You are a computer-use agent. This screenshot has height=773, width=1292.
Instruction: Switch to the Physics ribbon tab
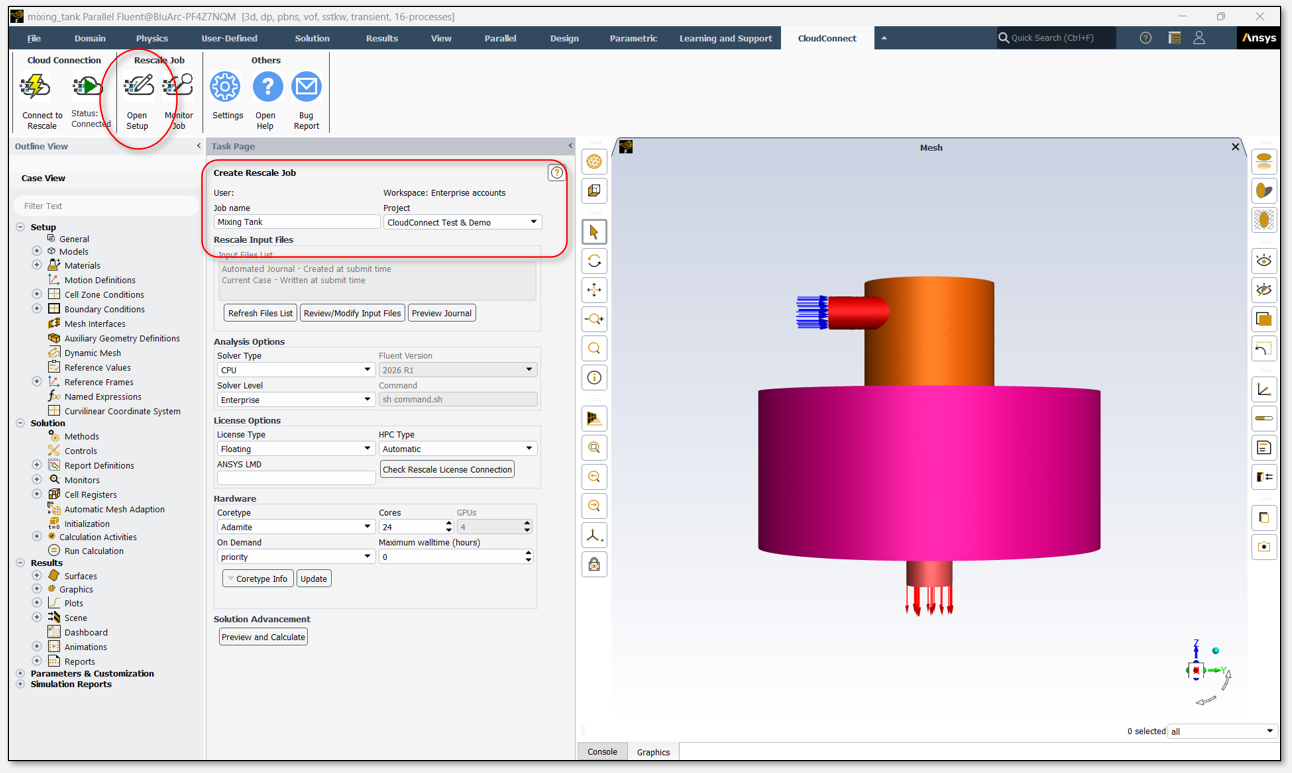pos(152,38)
